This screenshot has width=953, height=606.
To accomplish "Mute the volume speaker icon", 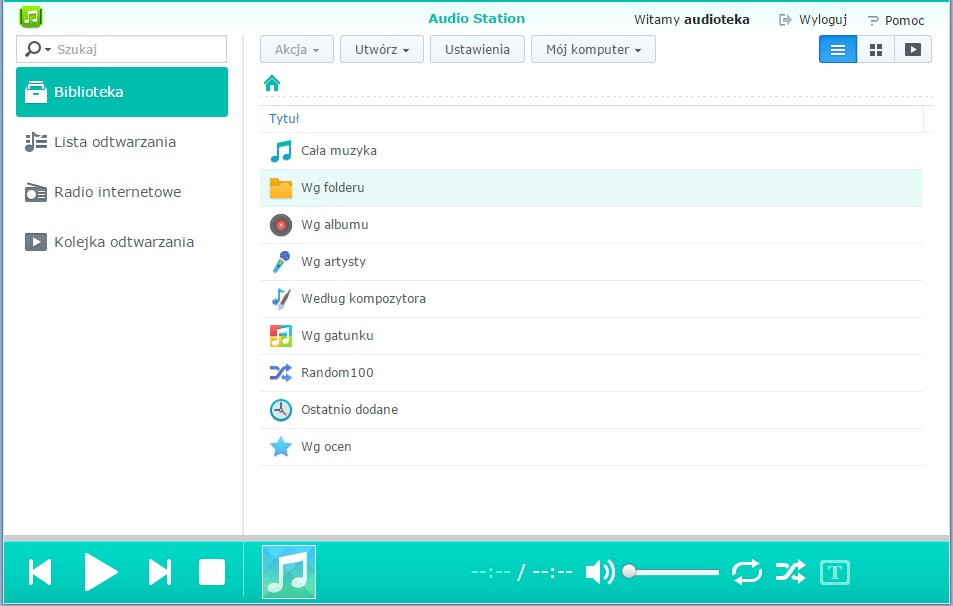I will click(x=599, y=572).
